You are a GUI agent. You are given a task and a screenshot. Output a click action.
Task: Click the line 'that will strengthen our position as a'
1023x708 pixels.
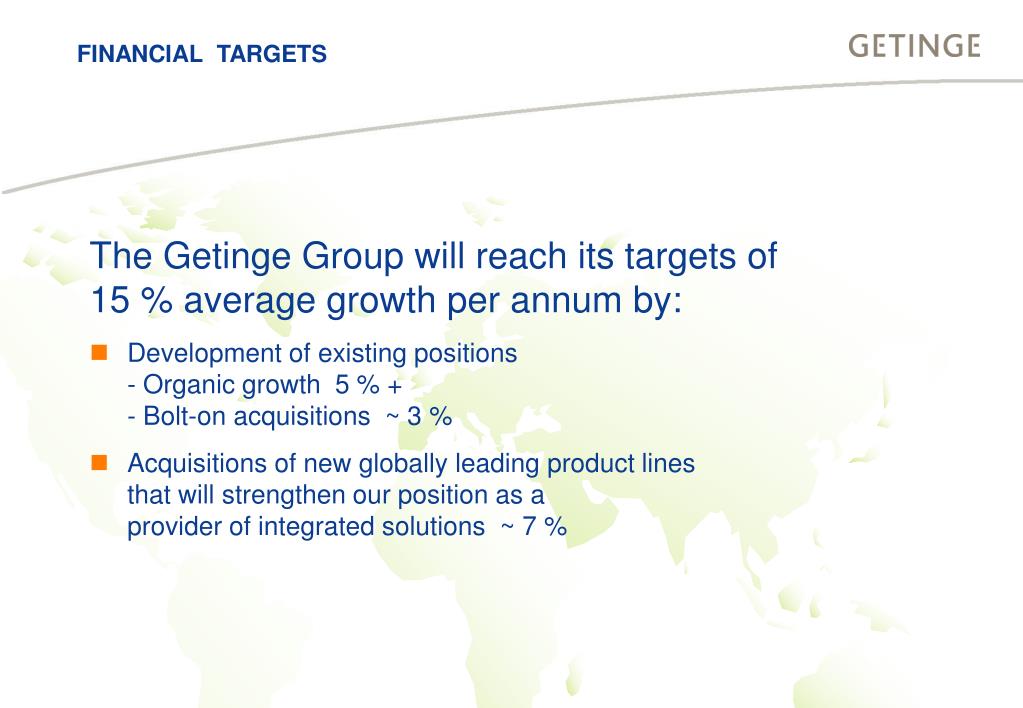[335, 495]
